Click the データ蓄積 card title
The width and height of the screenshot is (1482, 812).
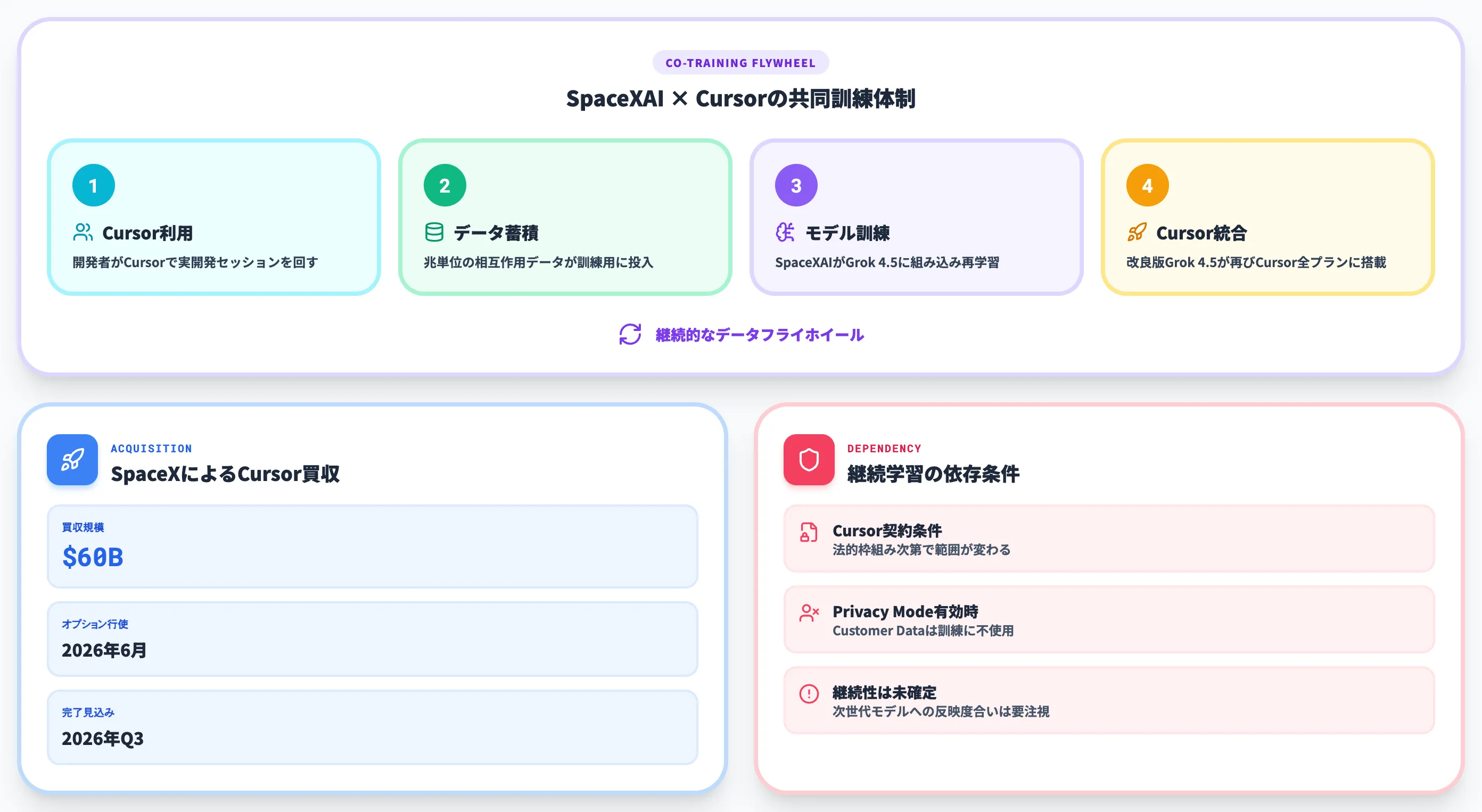point(497,233)
